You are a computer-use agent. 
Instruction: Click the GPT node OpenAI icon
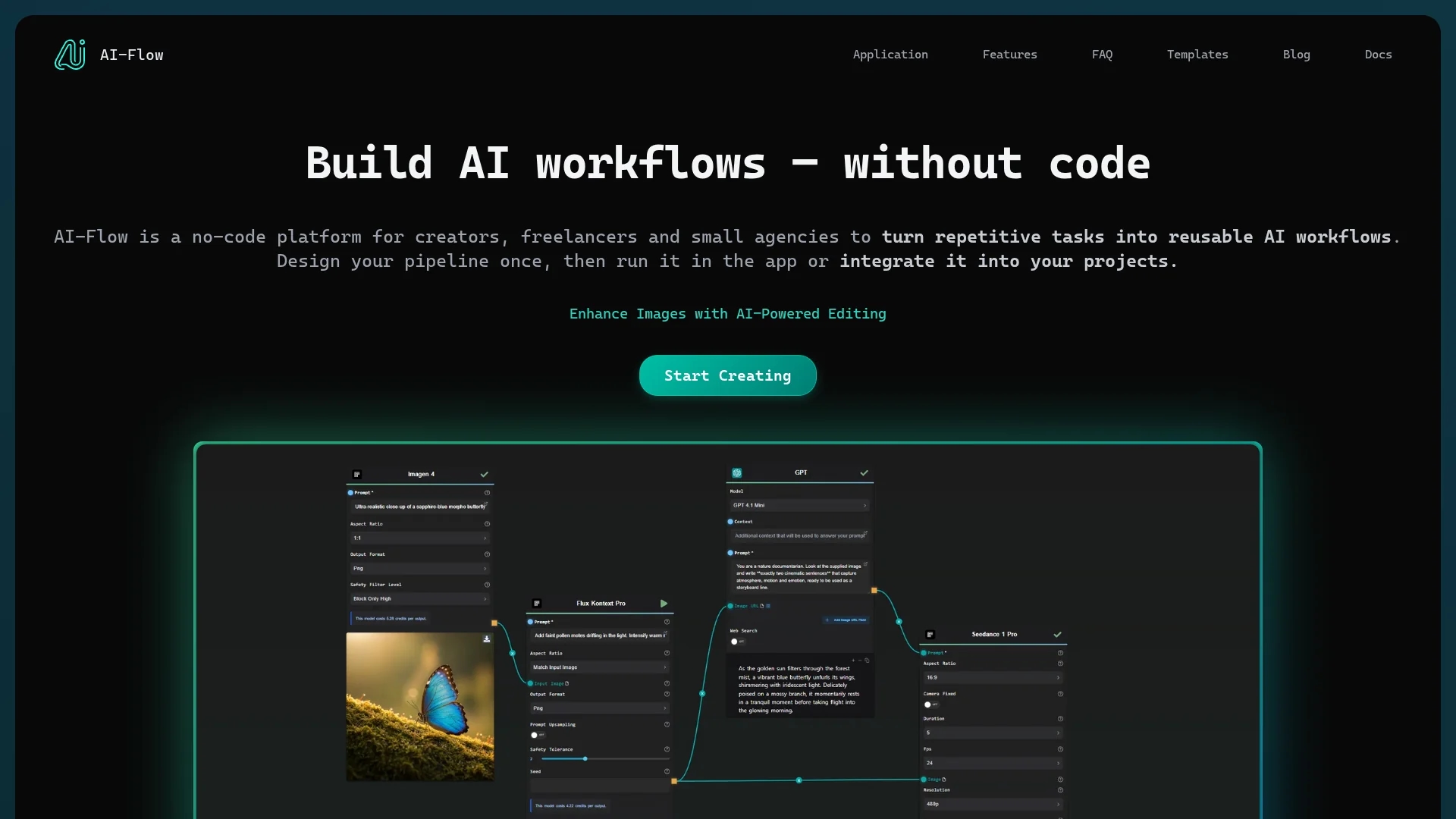[x=736, y=473]
